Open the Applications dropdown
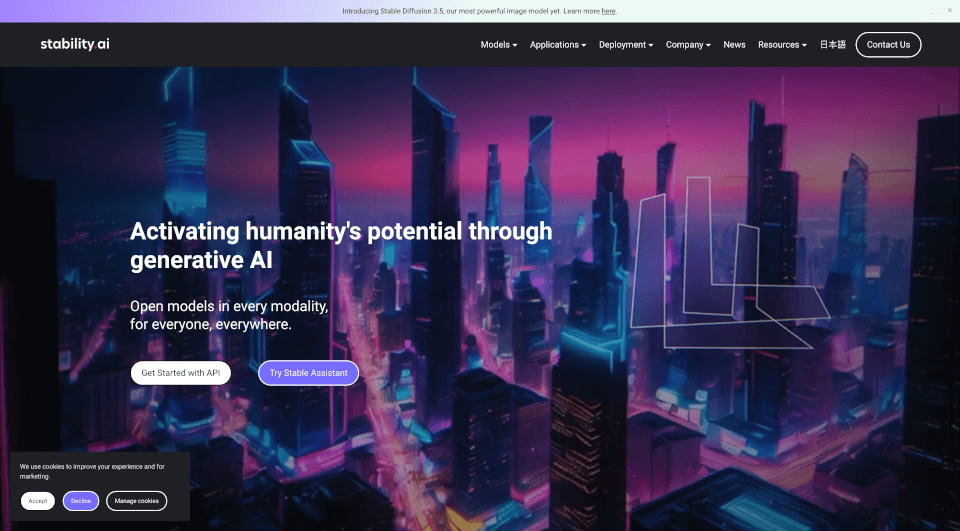The width and height of the screenshot is (960, 531). 558,45
